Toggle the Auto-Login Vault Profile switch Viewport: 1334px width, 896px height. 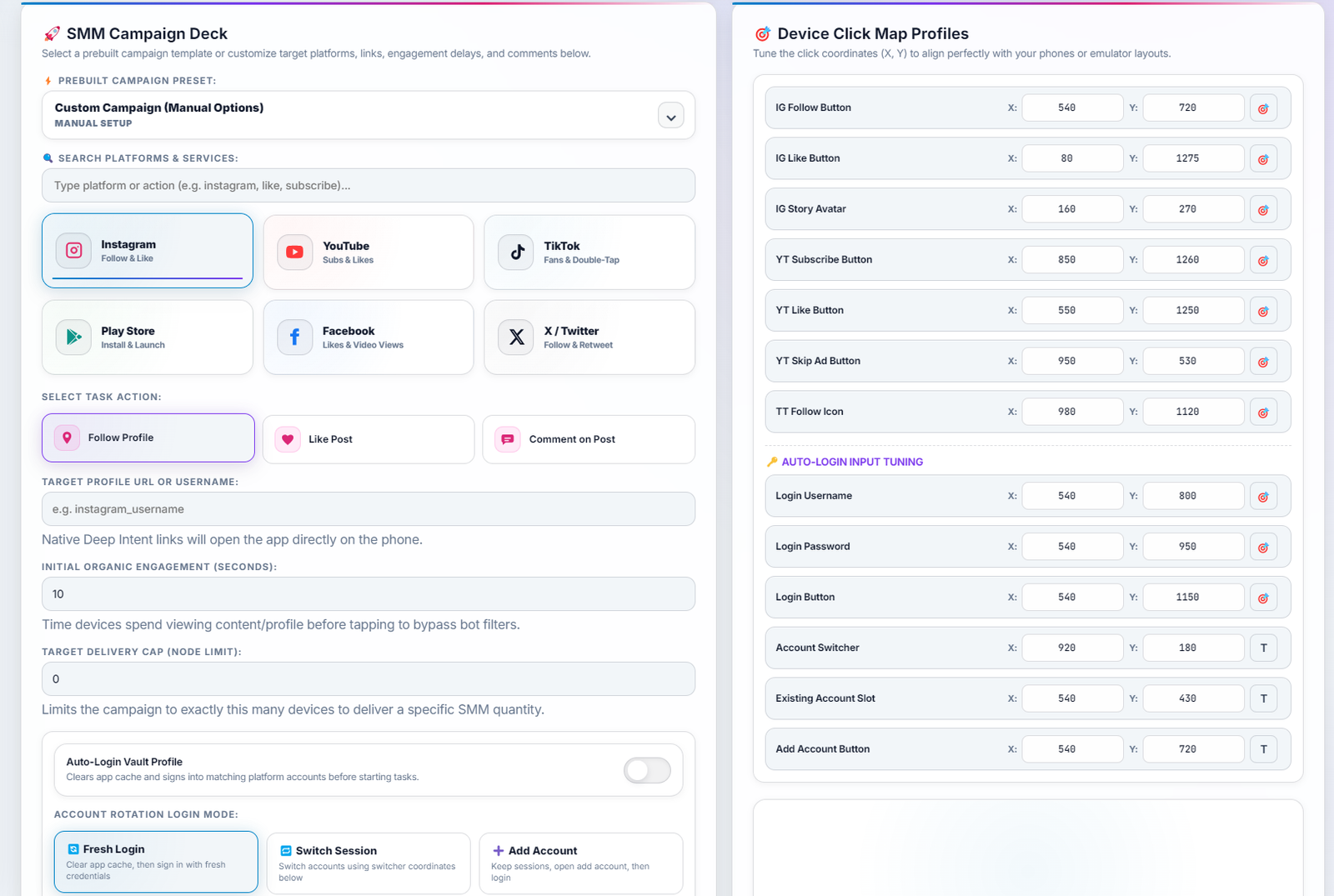[x=647, y=770]
